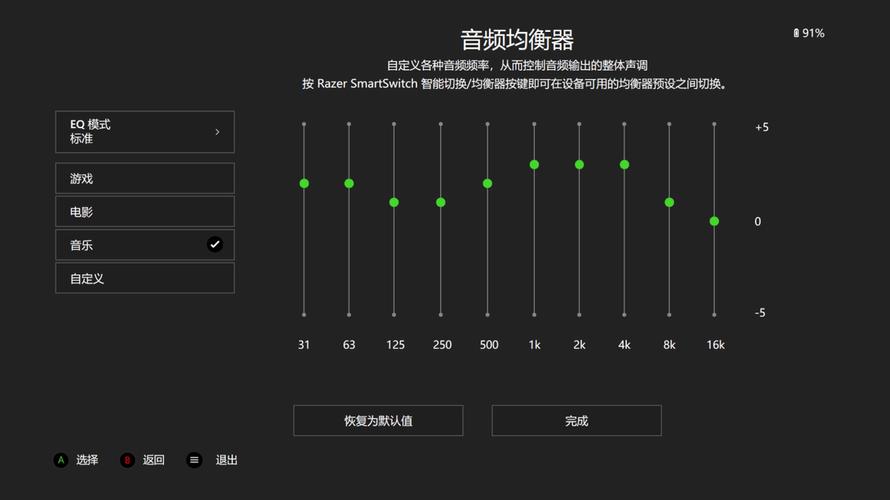
Task: Click the battery icon at 91%
Action: pyautogui.click(x=796, y=33)
